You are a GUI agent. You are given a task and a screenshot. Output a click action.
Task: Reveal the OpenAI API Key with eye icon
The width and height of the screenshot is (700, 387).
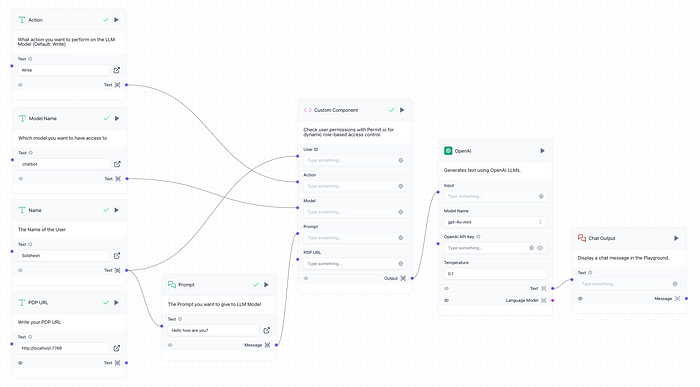pyautogui.click(x=540, y=248)
